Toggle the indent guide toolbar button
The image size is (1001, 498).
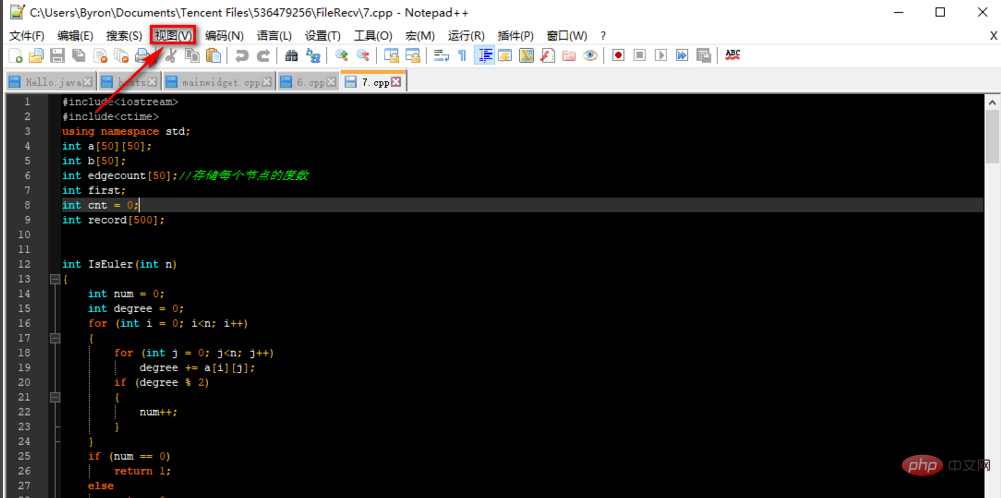(484, 56)
